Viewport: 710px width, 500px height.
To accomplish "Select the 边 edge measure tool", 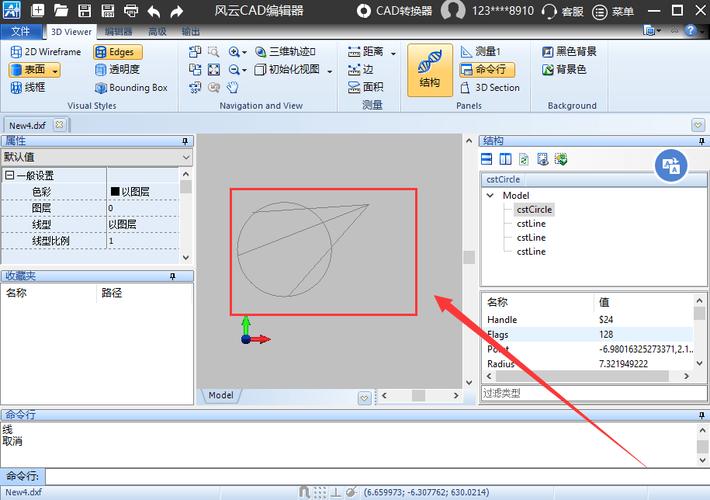I will [360, 69].
